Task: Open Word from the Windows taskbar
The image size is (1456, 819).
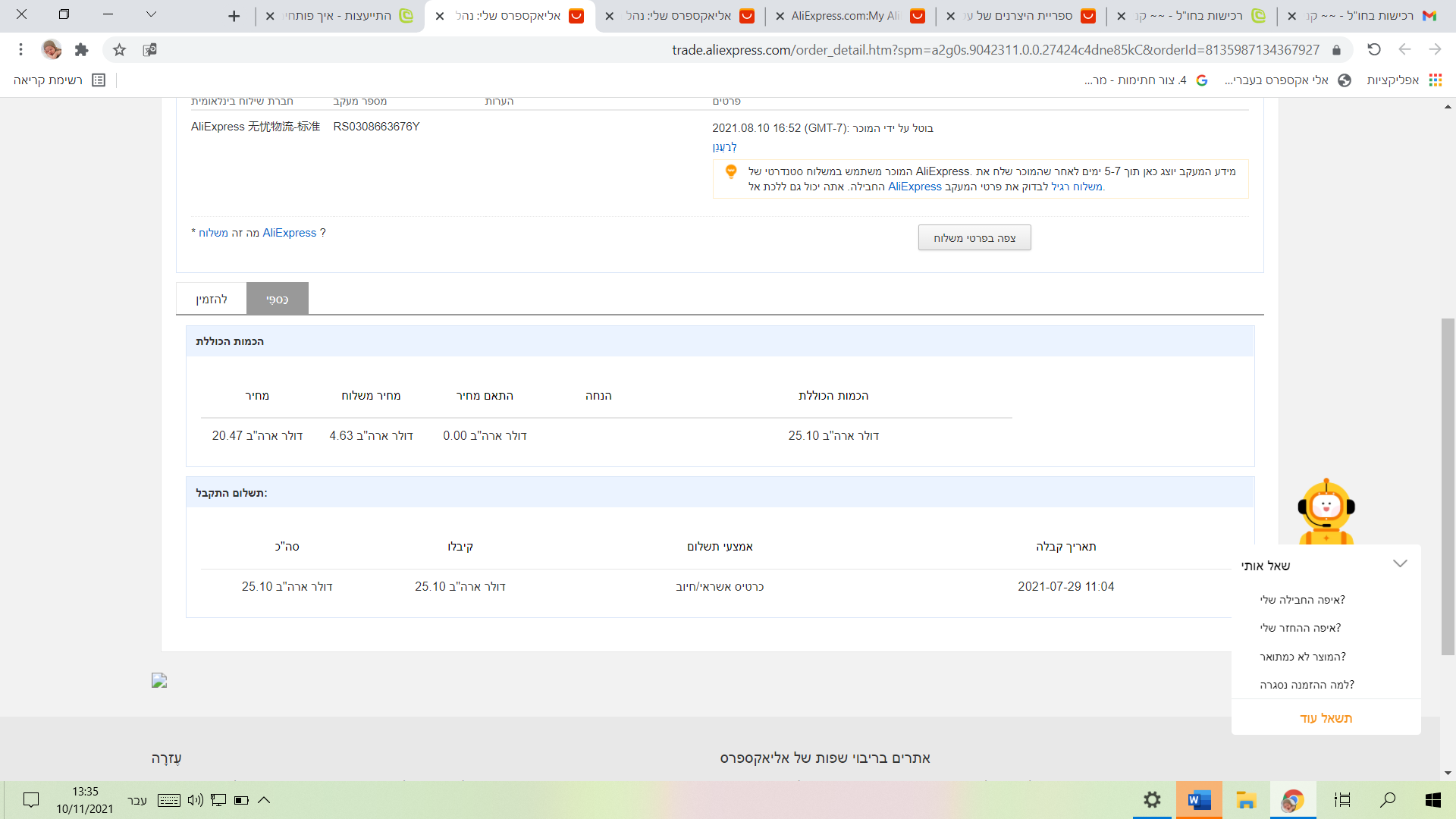Action: pos(1199,800)
